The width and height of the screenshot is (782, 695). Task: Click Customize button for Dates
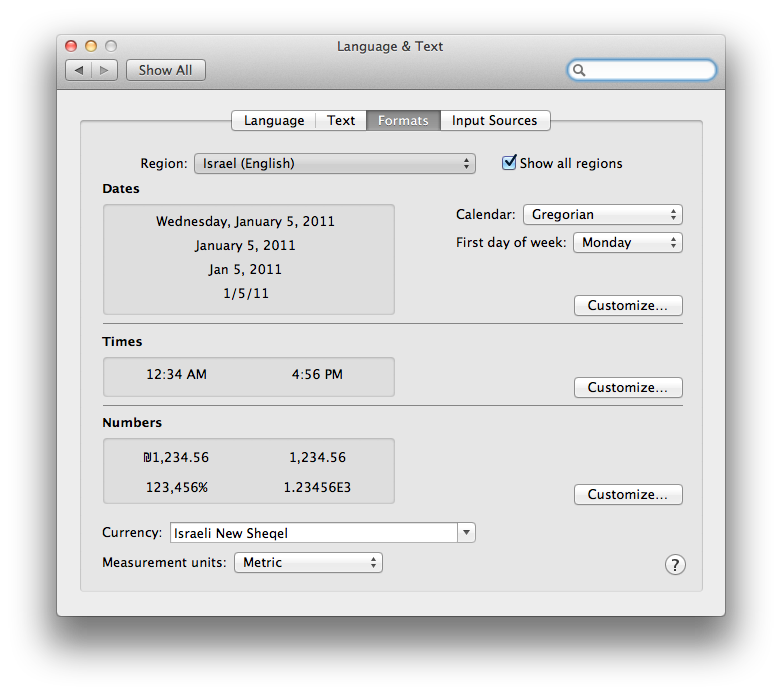[627, 305]
